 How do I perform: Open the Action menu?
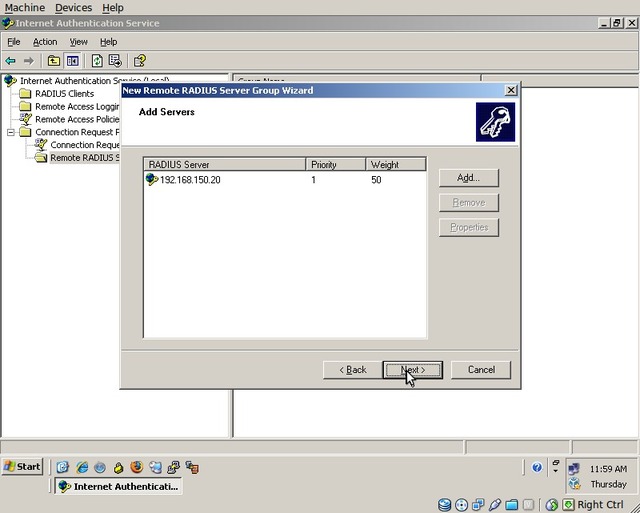tap(45, 42)
